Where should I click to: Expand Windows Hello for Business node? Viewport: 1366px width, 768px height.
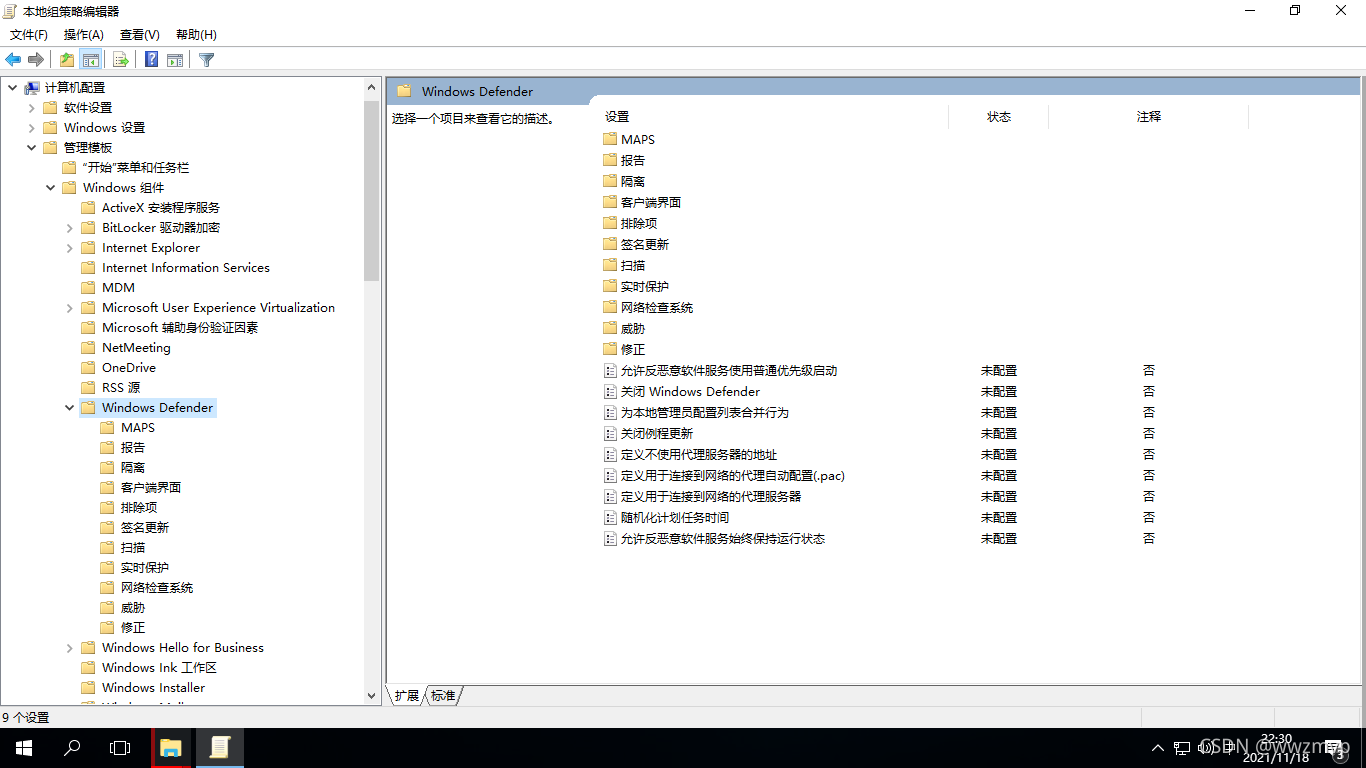point(70,648)
